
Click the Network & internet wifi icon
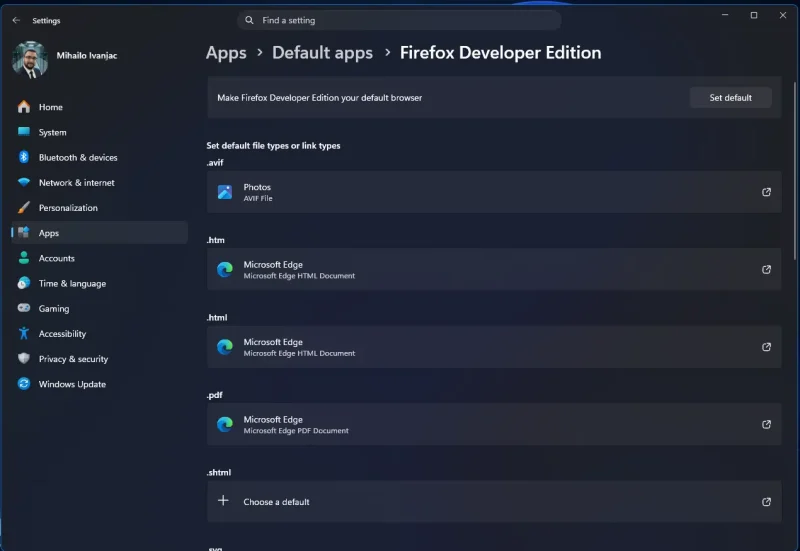pos(23,182)
